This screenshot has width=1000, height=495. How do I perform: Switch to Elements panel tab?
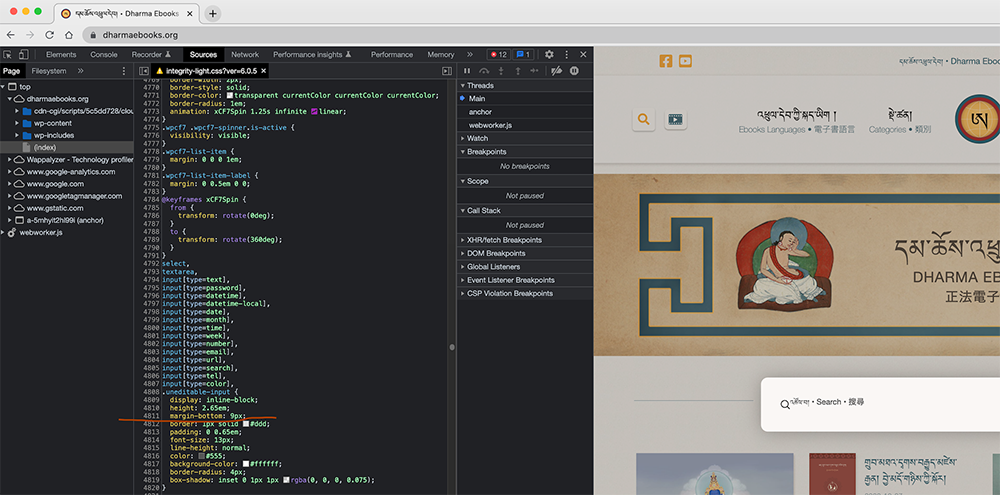61,55
